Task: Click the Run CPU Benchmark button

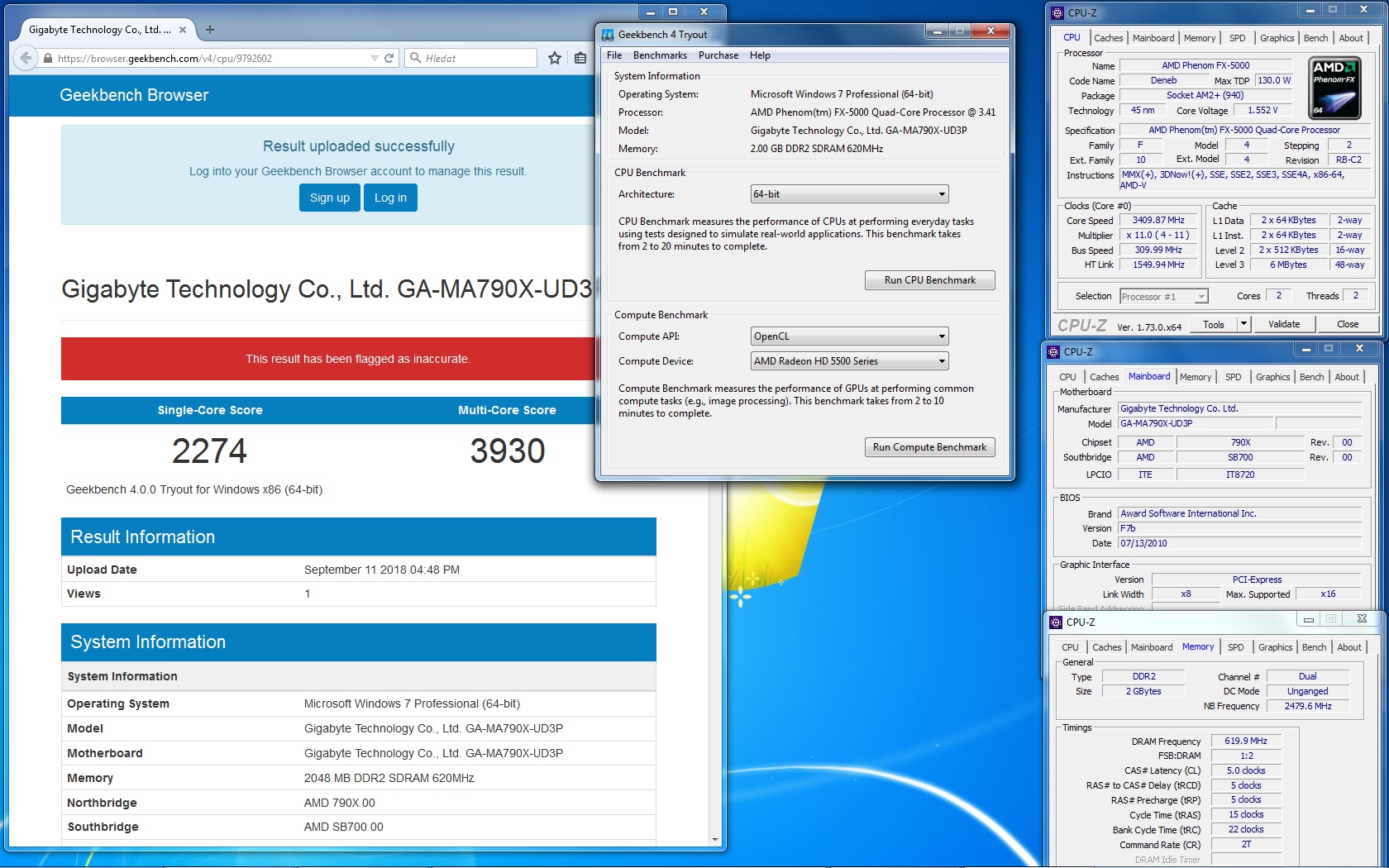Action: point(930,280)
